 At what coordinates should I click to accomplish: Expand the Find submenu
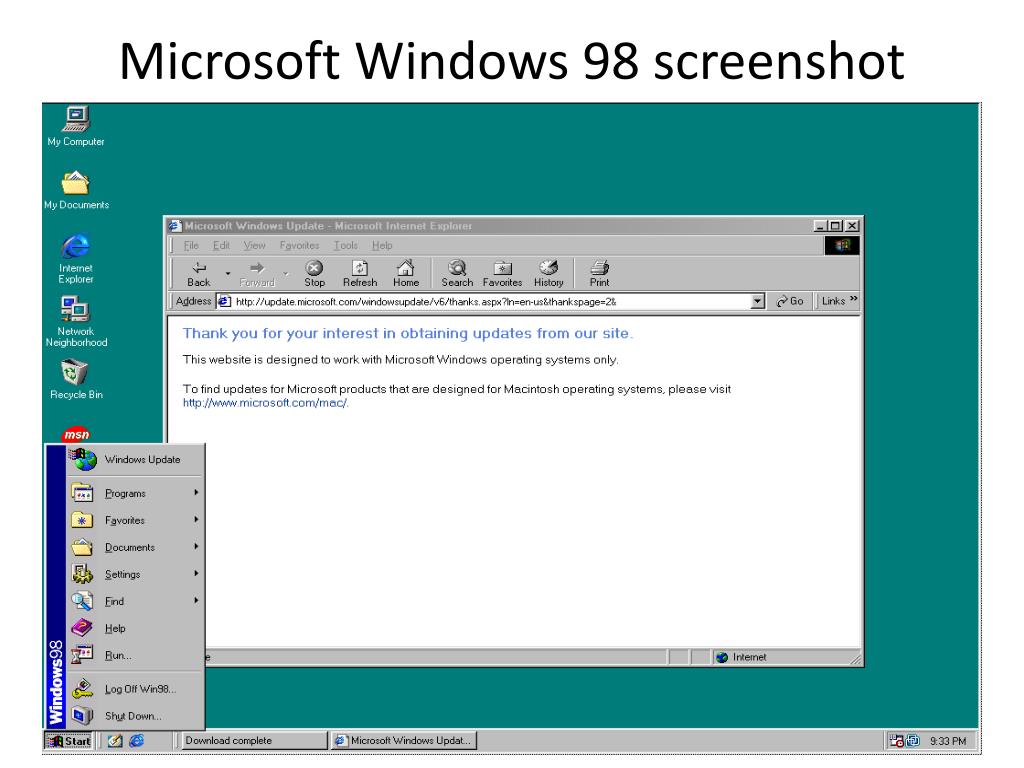point(135,601)
